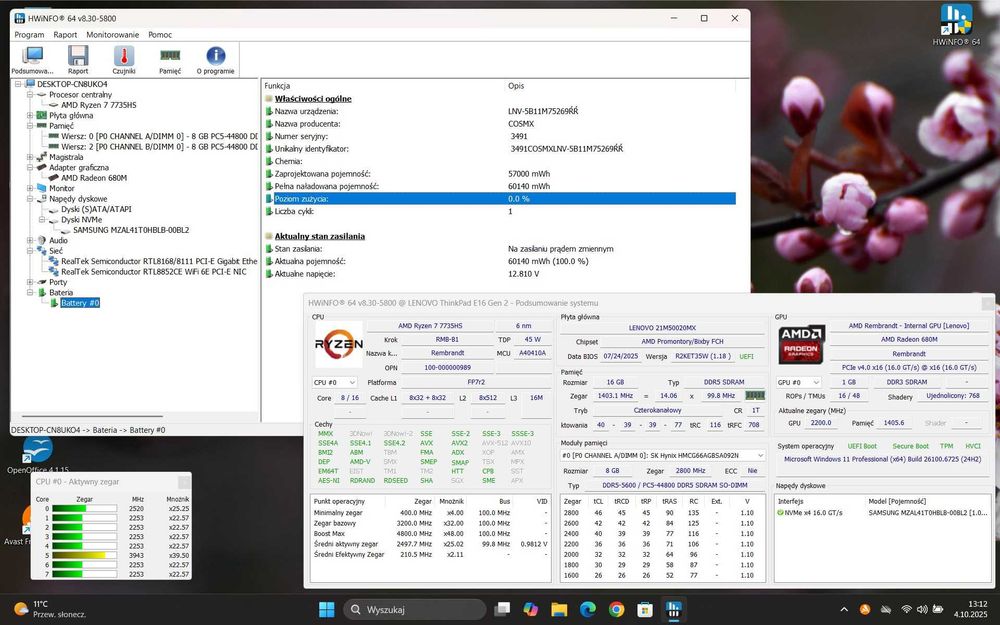
Task: Open the volume tray icon
Action: (x=922, y=610)
